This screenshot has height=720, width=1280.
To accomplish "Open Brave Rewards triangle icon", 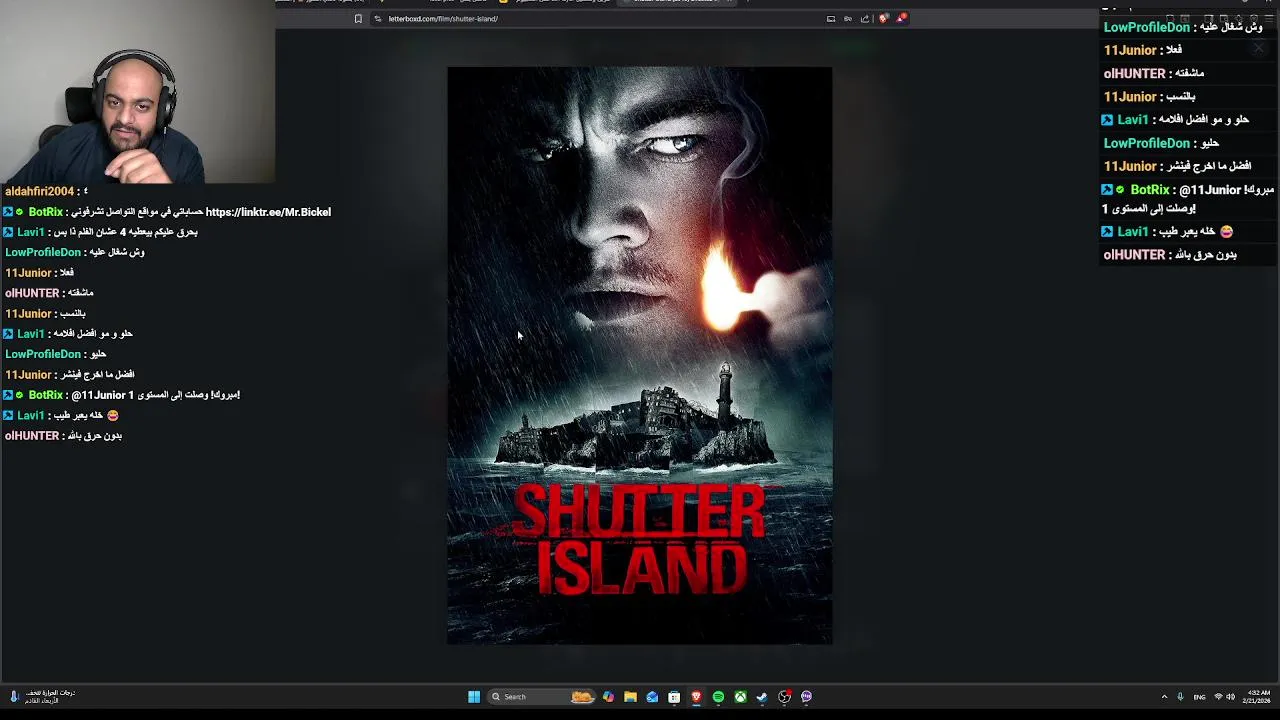I will (x=901, y=18).
